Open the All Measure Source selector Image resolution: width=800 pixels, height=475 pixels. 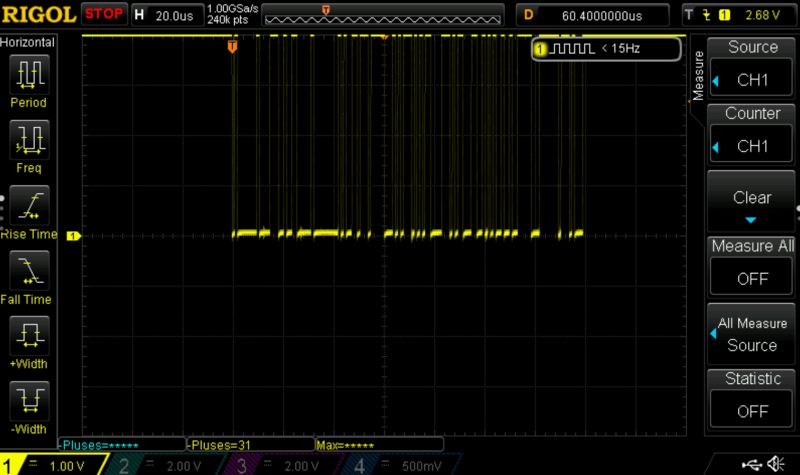pos(751,334)
